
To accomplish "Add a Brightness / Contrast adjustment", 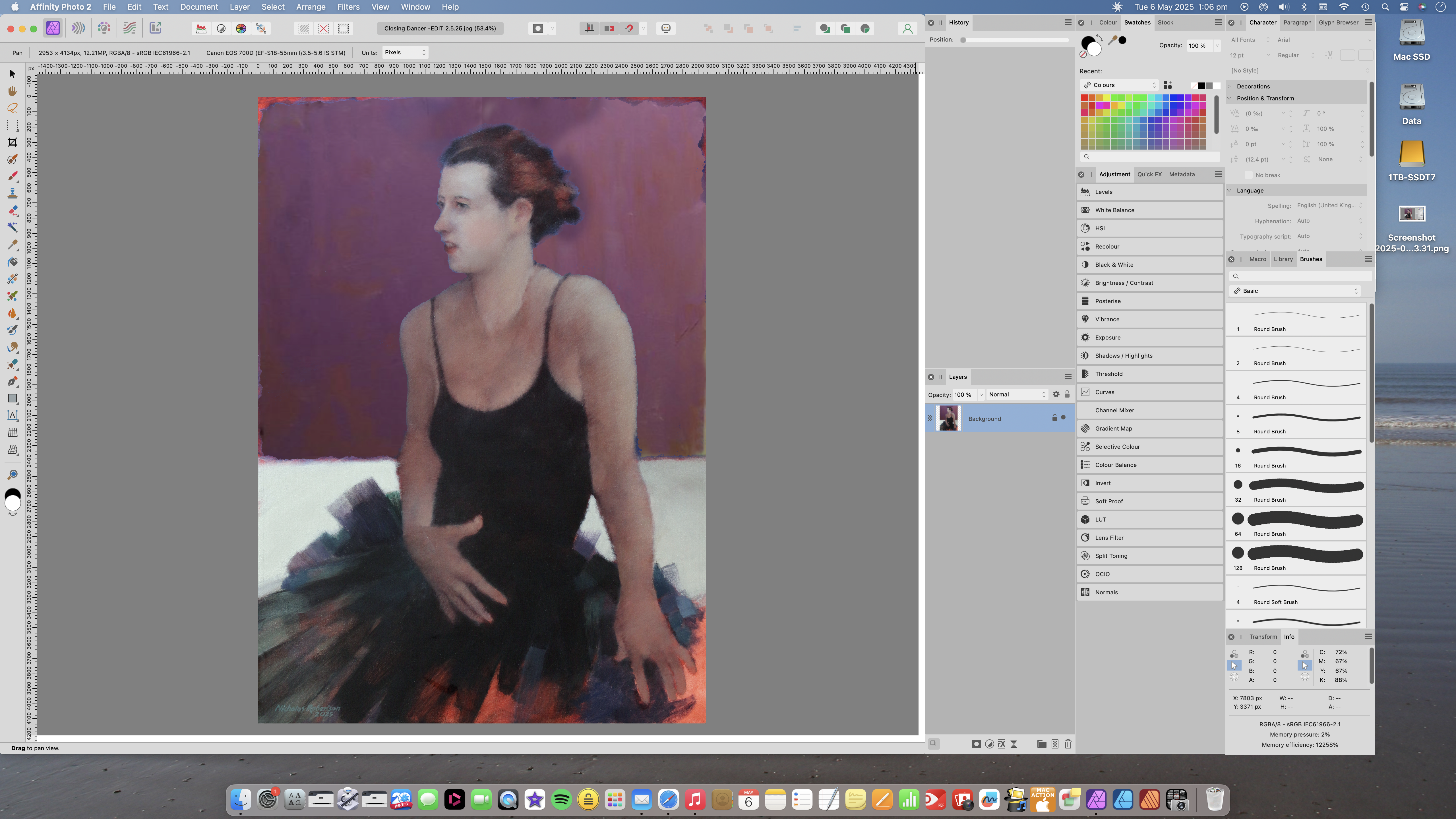I will (1150, 283).
